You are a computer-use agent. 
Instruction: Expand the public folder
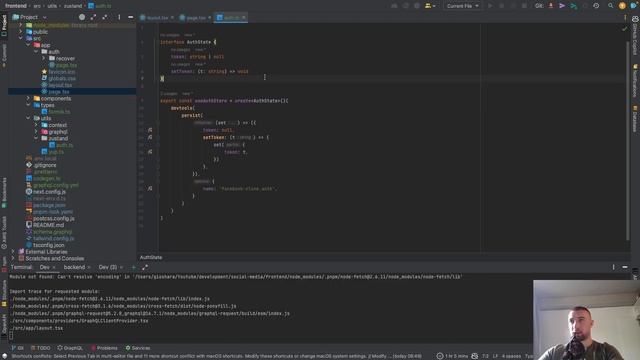click(x=21, y=31)
